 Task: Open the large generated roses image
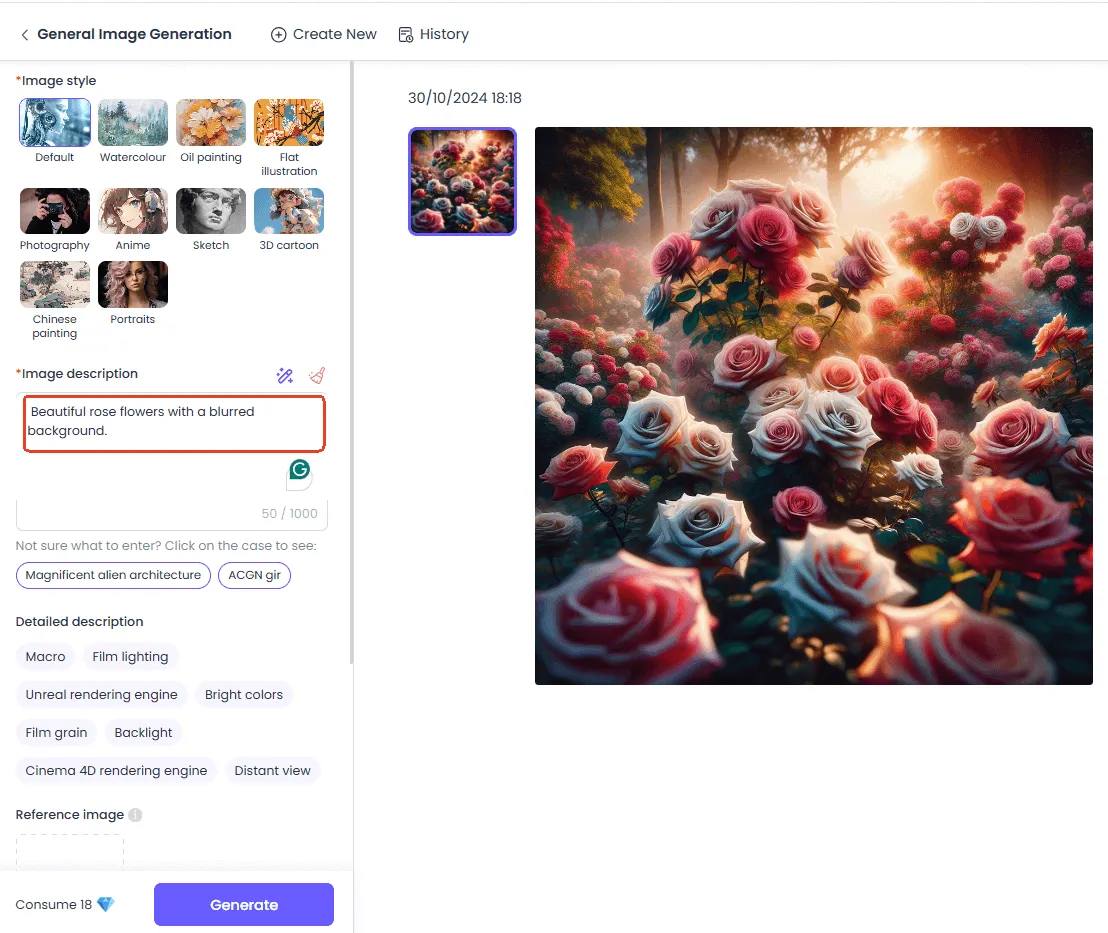tap(813, 406)
